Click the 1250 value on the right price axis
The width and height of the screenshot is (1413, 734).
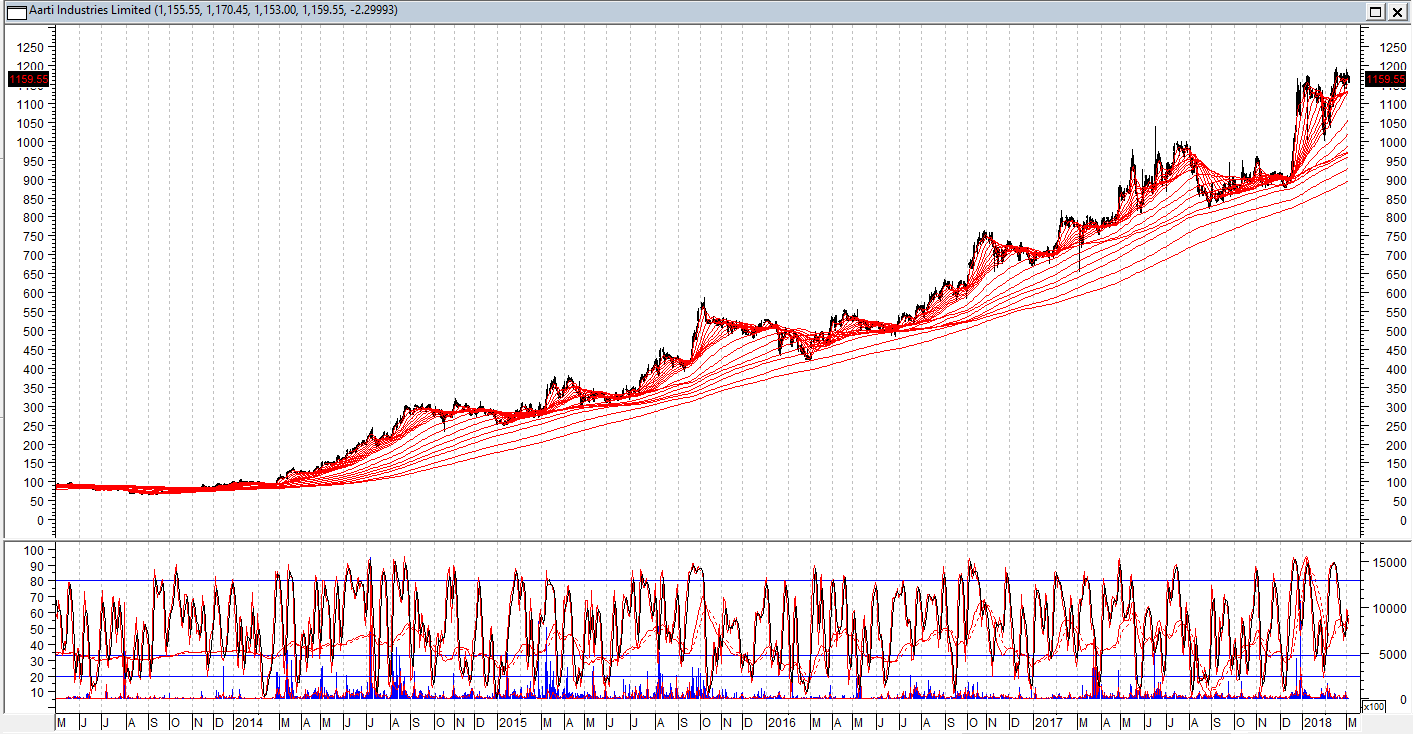pos(1392,47)
